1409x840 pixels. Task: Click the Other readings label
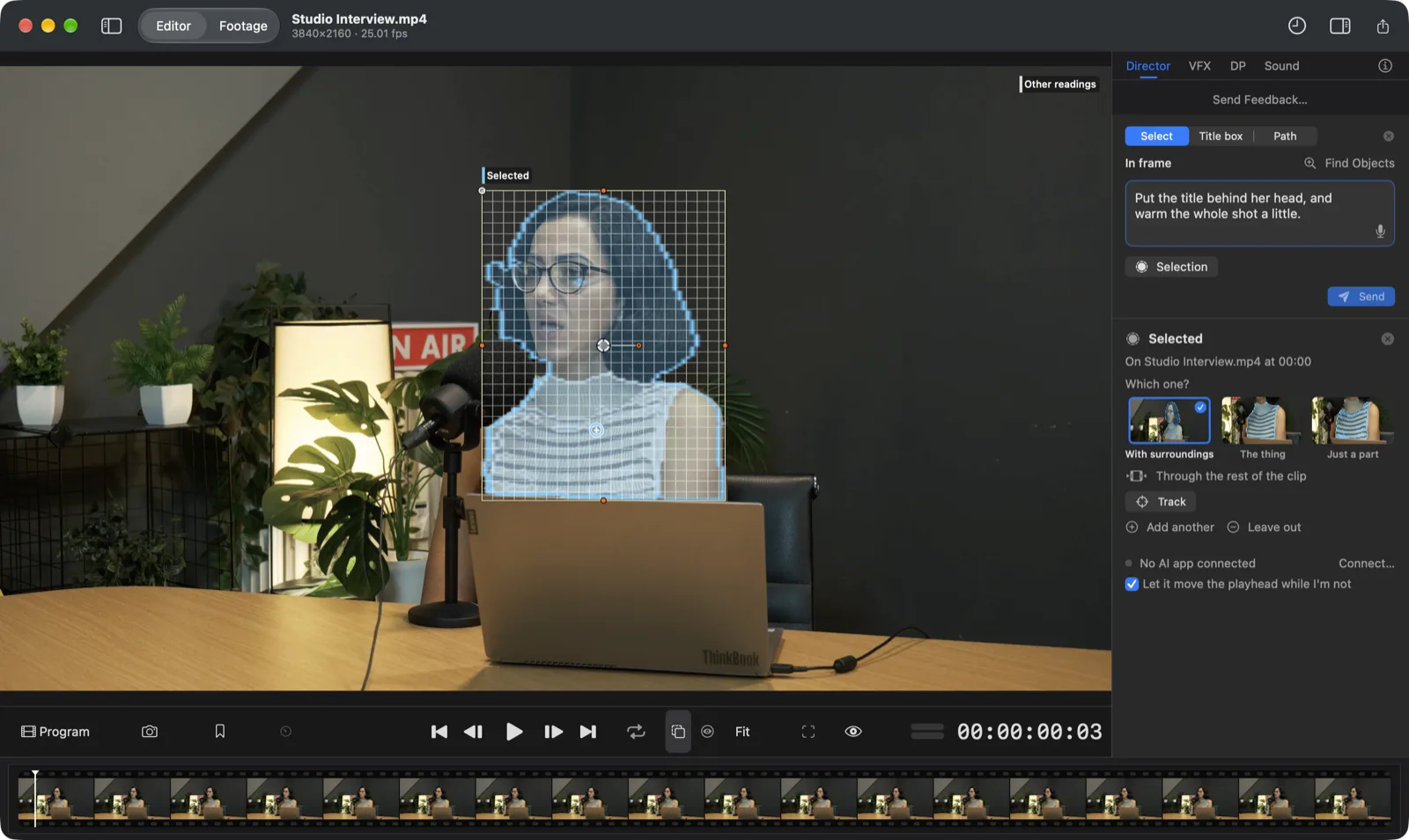point(1059,85)
